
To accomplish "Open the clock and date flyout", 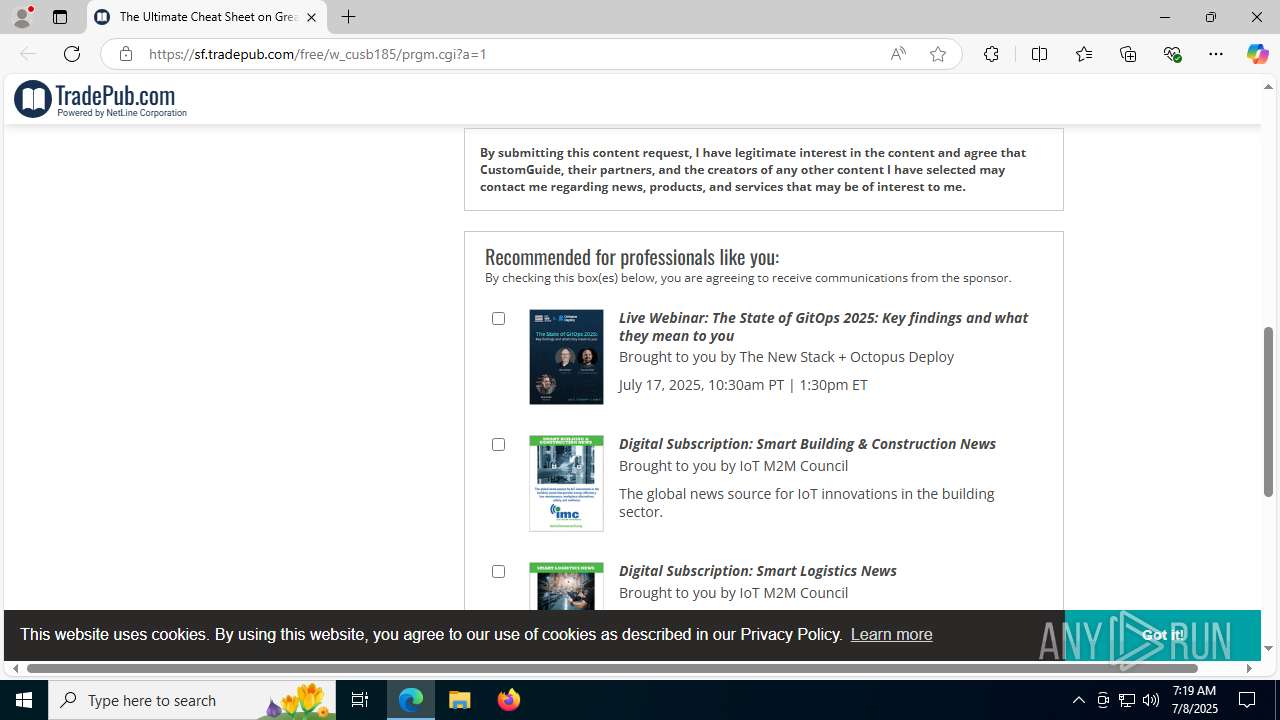I will click(1194, 700).
